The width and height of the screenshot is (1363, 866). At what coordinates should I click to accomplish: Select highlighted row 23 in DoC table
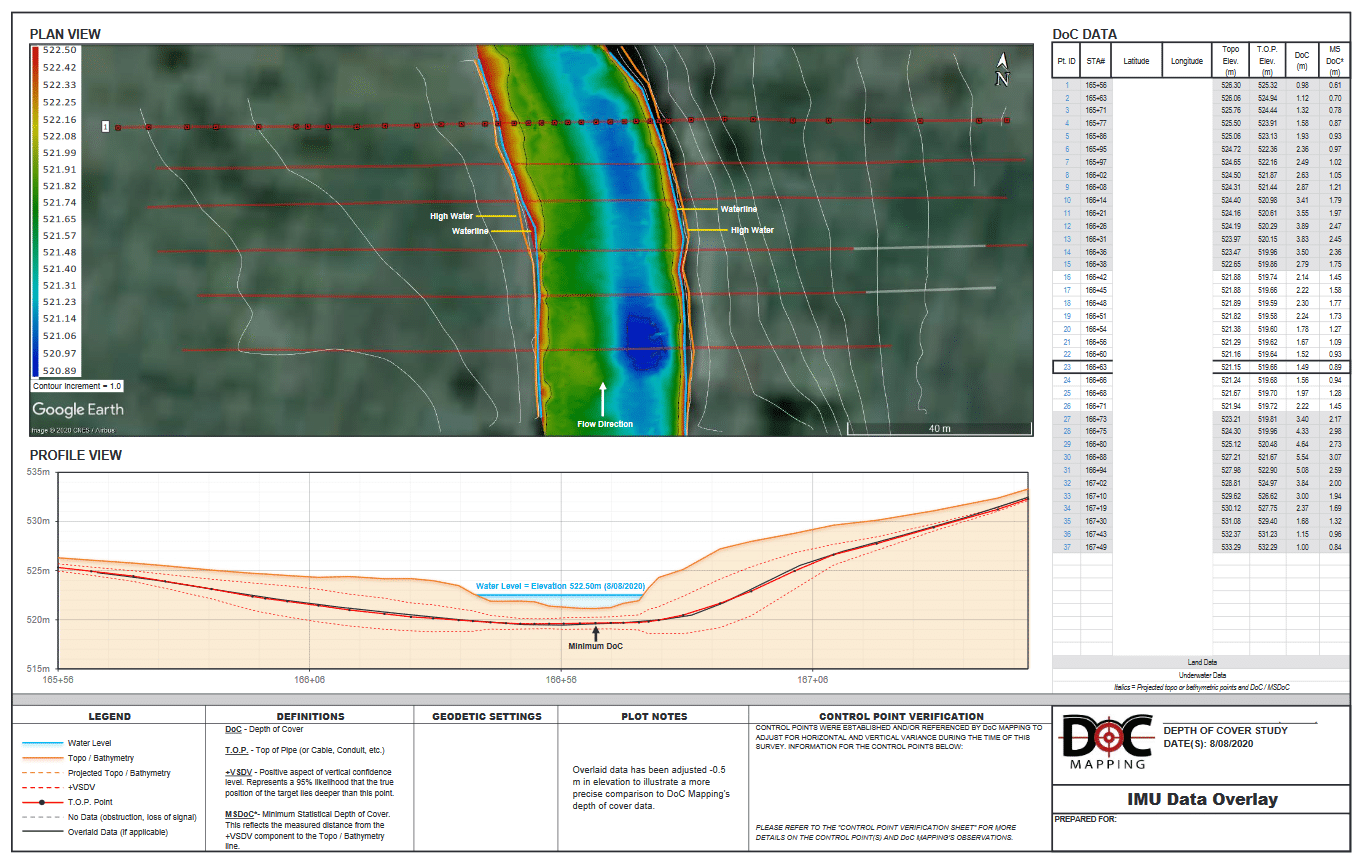click(x=1200, y=368)
